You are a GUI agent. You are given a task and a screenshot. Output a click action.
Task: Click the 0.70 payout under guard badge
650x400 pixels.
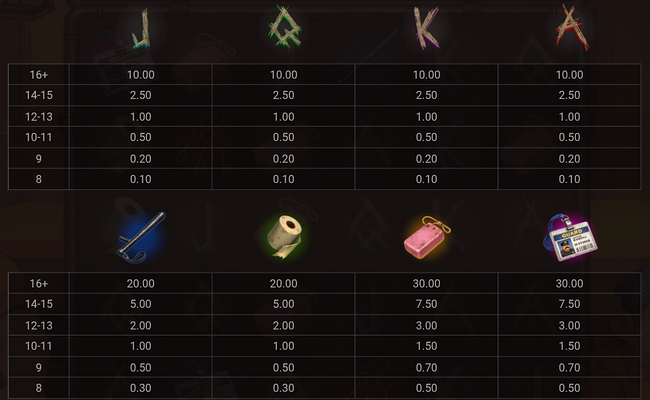(x=569, y=367)
